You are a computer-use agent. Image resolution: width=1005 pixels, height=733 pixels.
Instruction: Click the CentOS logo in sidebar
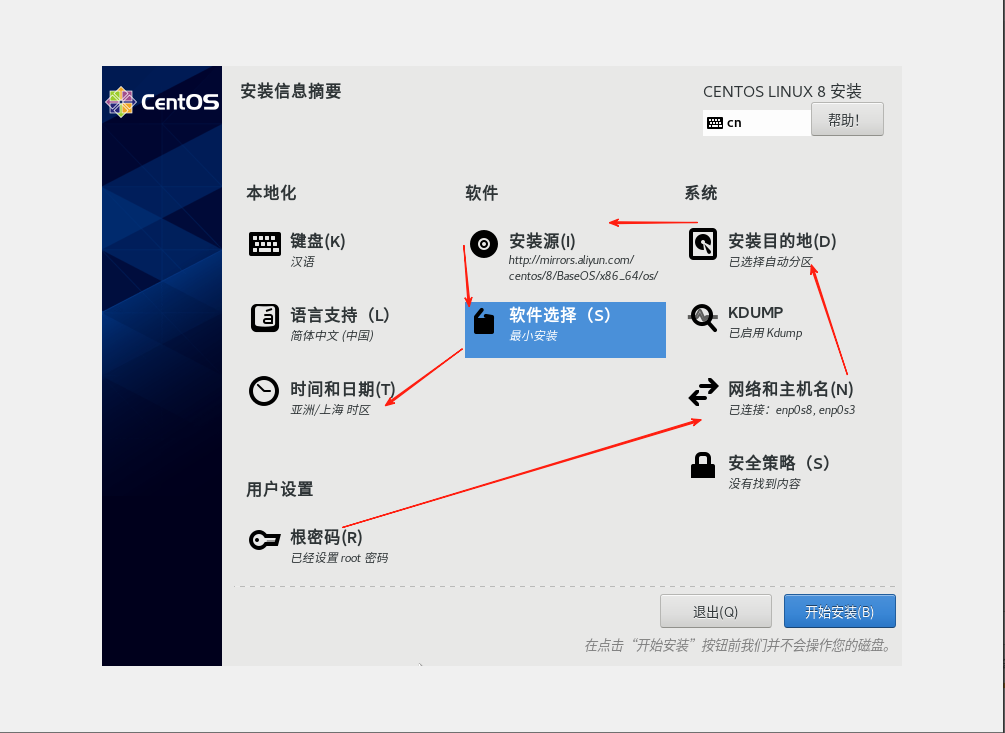162,102
